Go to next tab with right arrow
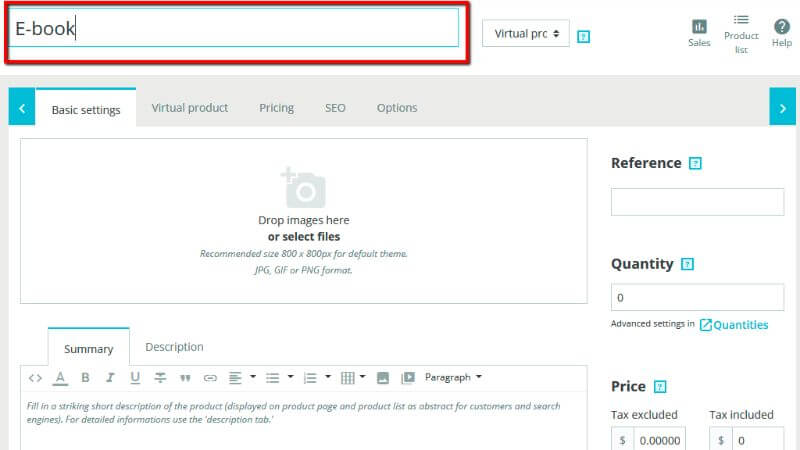This screenshot has height=450, width=800. tap(782, 107)
